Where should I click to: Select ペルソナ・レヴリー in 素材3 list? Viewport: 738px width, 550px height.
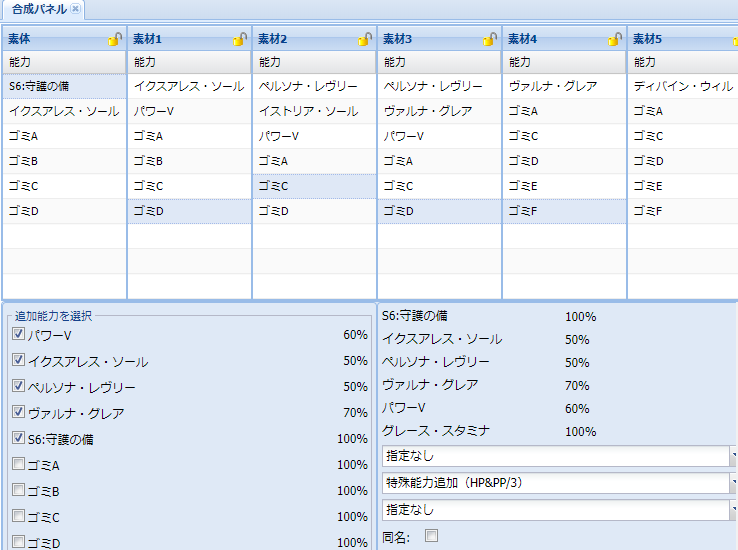click(x=439, y=86)
